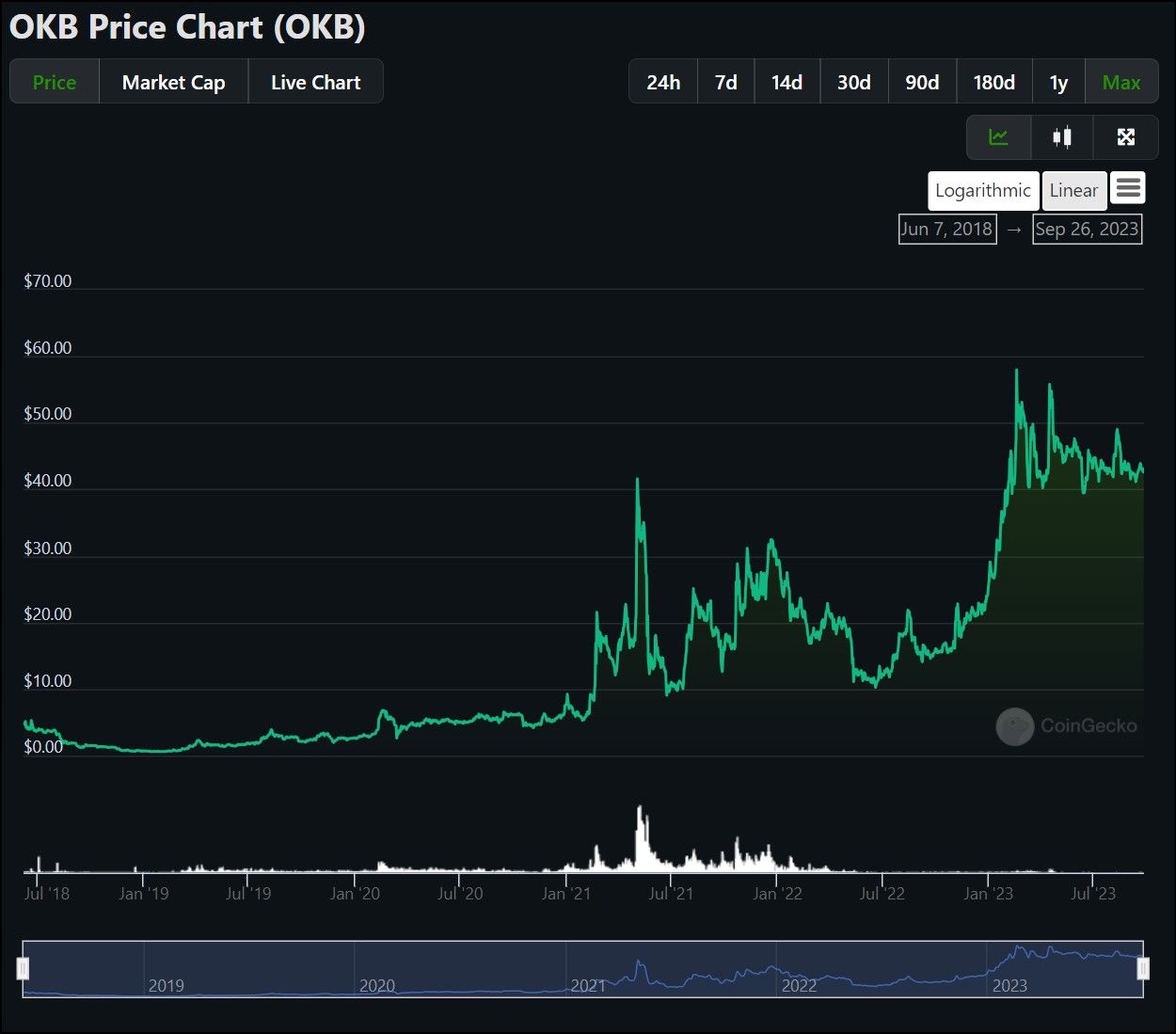Show the 7d price range
Screen dimensions: 1176x1034
(x=725, y=83)
